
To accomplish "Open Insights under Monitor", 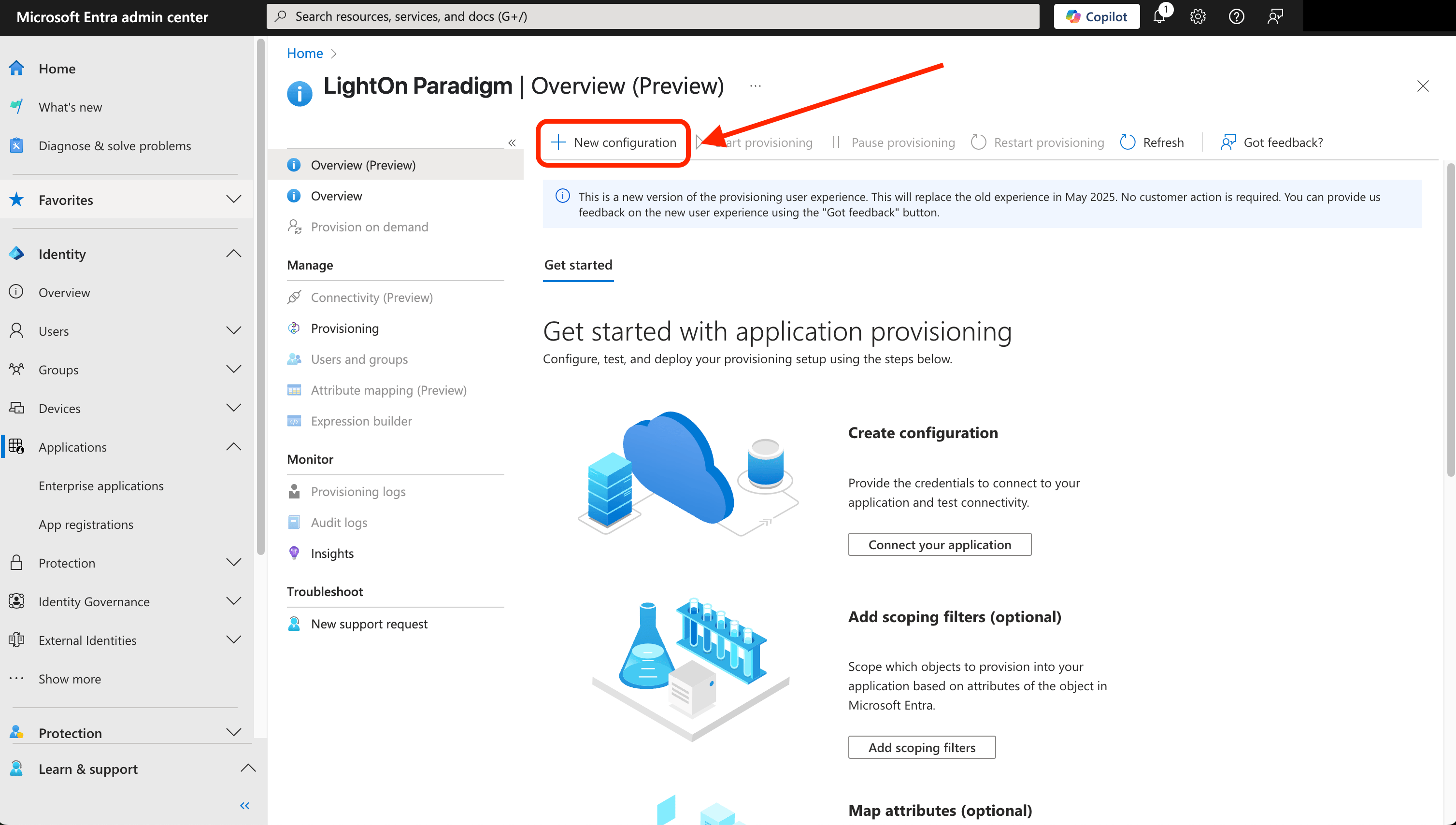I will pos(332,553).
